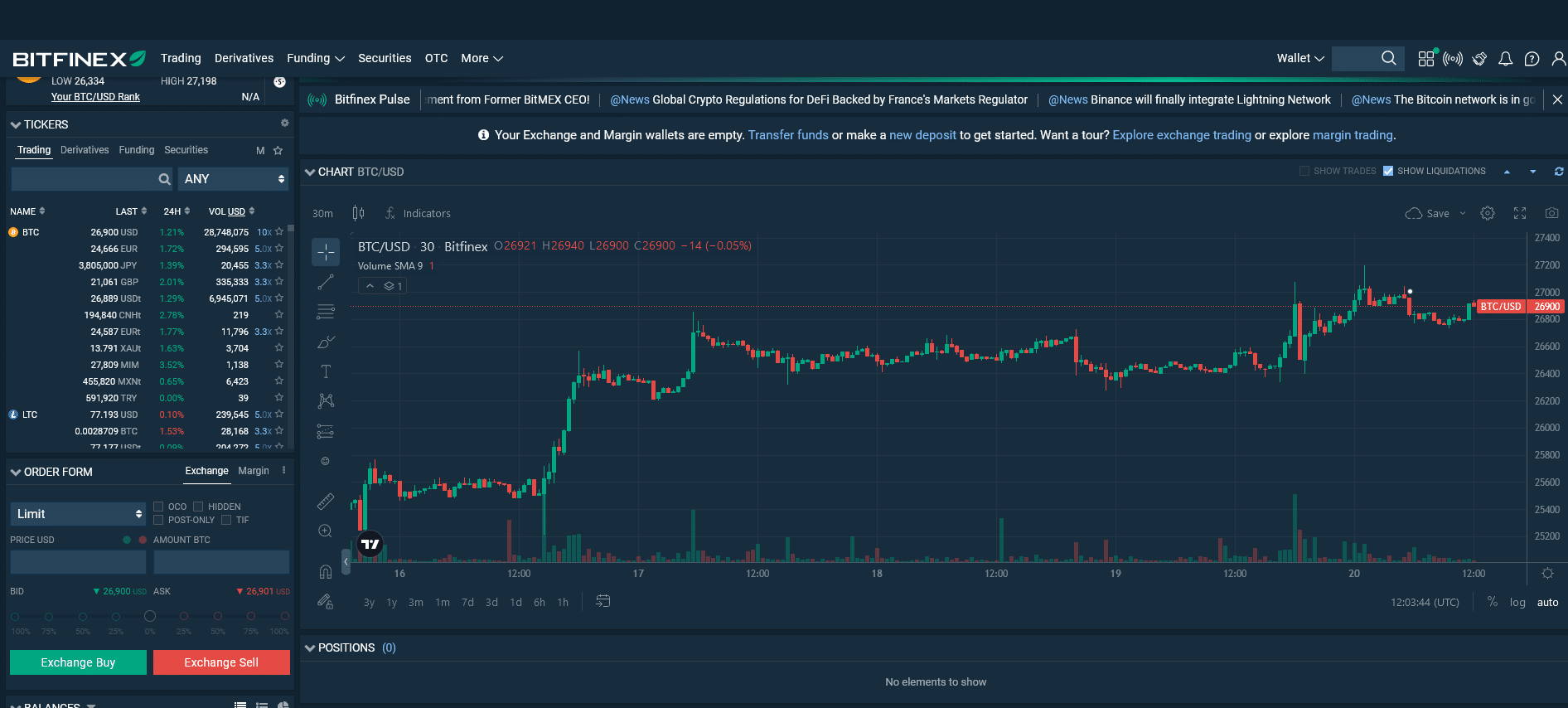Click the Exchange Buy button
1568x708 pixels.
click(78, 662)
